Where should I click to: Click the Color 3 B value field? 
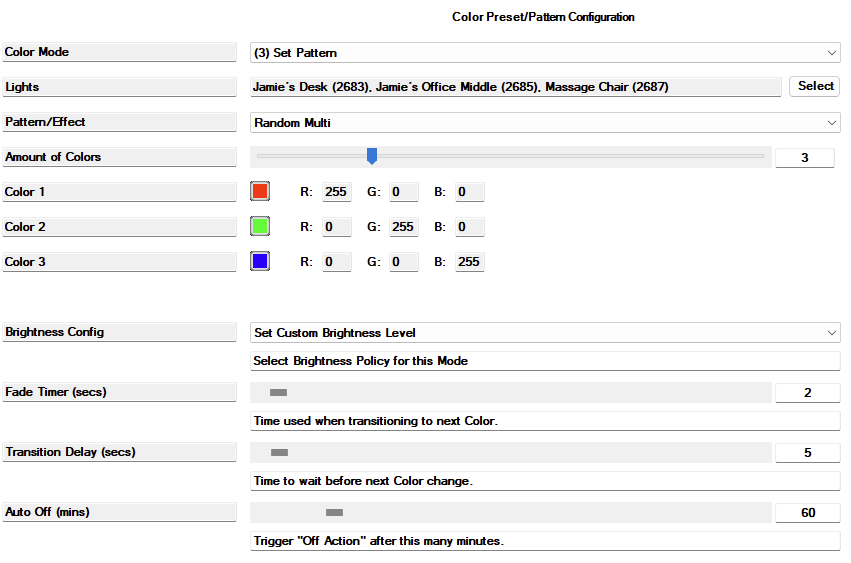(469, 262)
